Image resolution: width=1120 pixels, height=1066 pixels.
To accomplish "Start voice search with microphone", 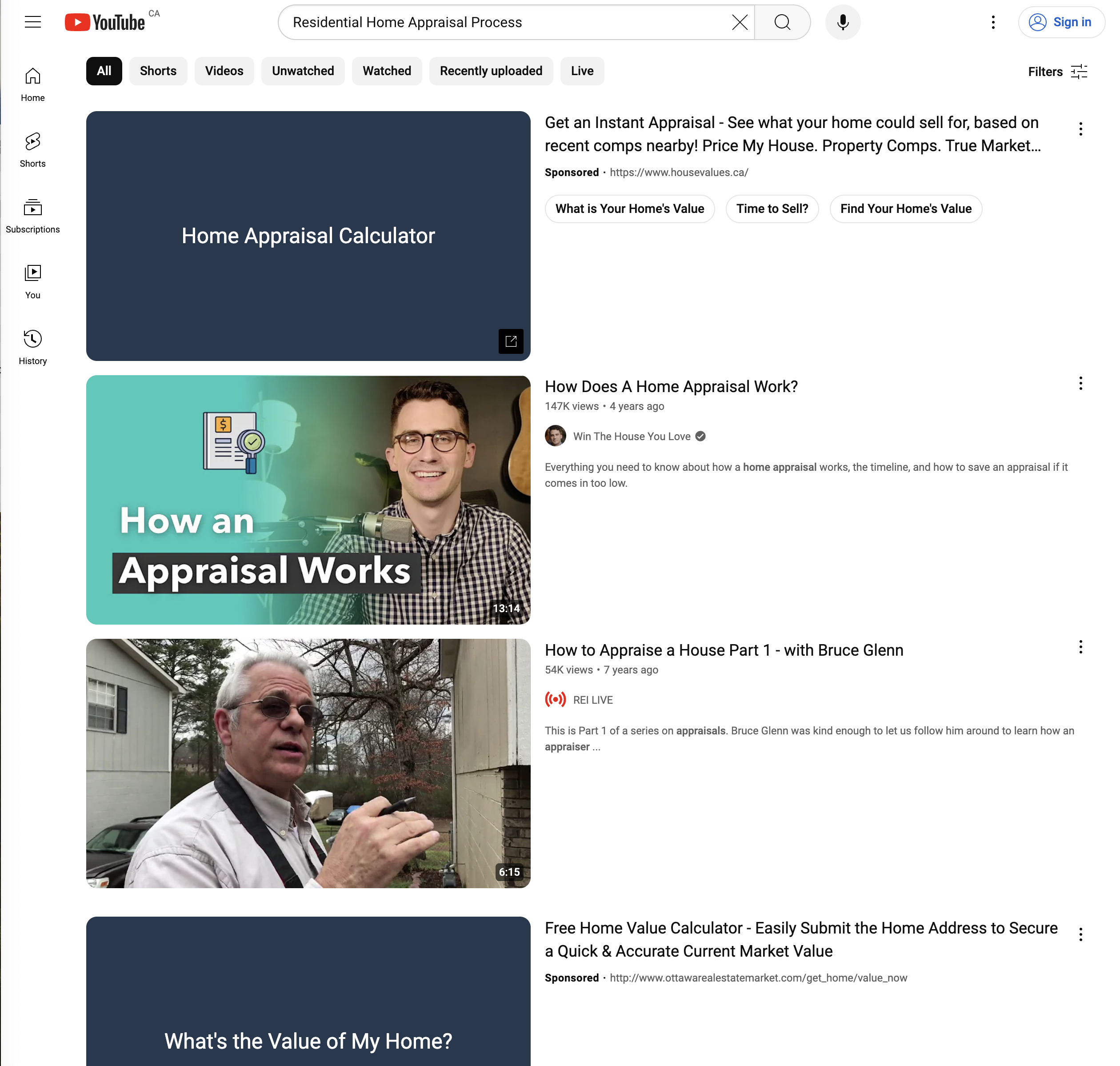I will [x=842, y=22].
